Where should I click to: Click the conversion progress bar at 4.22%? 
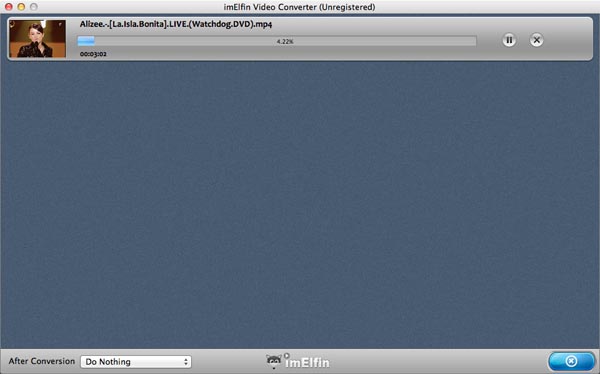click(x=277, y=41)
